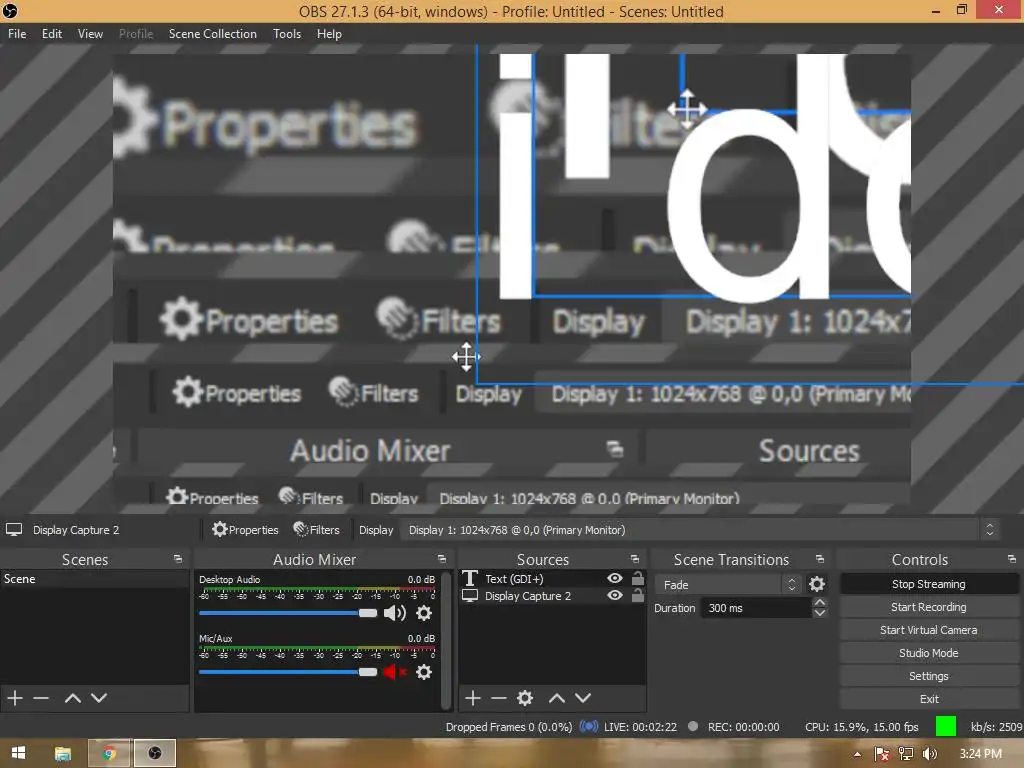Screen dimensions: 1024x768
Task: Open transition properties gear next to Fade
Action: pos(816,584)
